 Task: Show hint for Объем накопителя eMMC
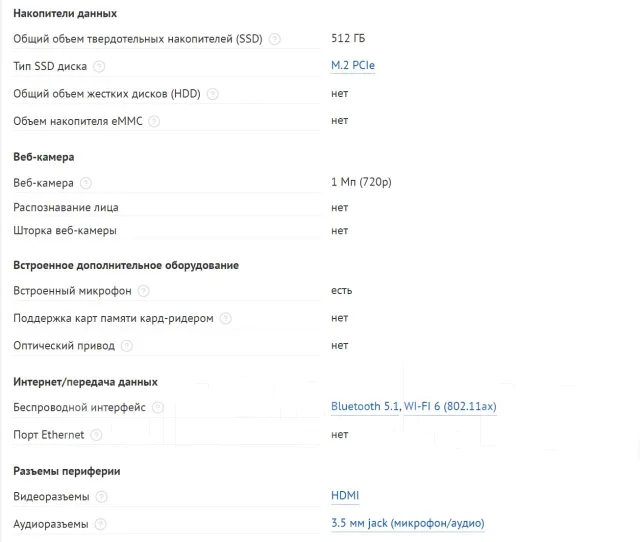154,122
